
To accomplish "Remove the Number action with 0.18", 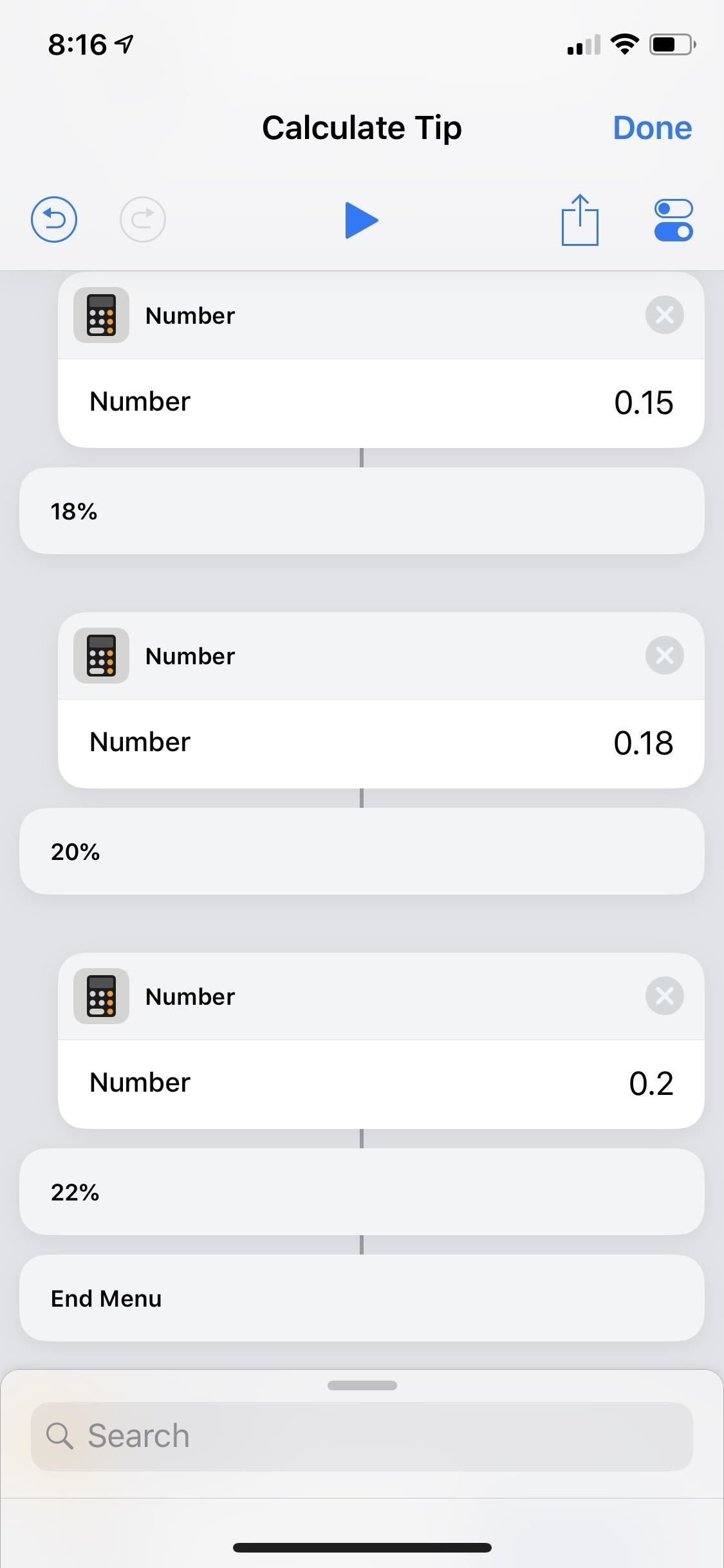I will point(664,655).
